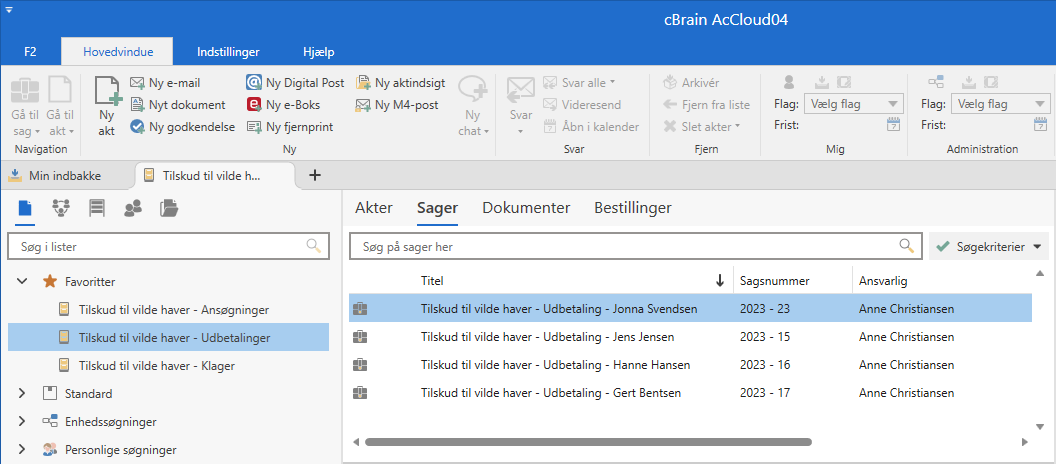Image resolution: width=1056 pixels, height=464 pixels.
Task: Switch to the folder list view icon
Action: (x=169, y=208)
